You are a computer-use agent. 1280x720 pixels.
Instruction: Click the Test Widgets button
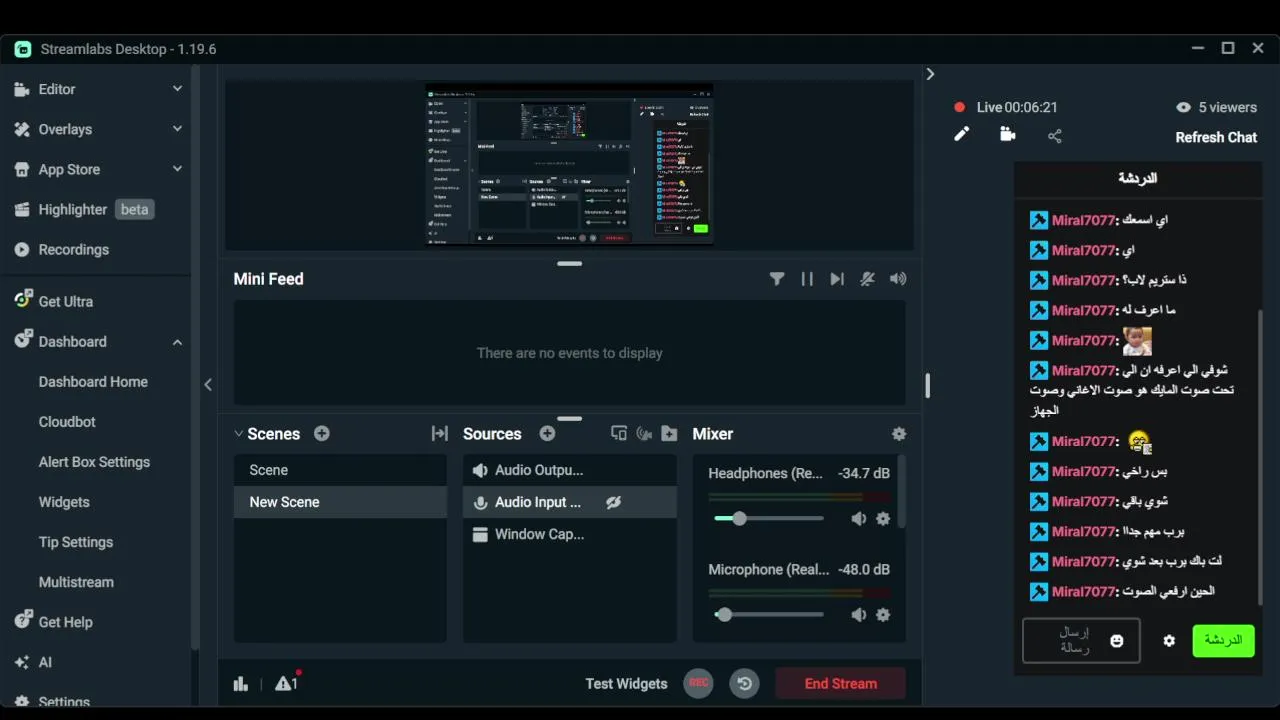[x=626, y=684]
